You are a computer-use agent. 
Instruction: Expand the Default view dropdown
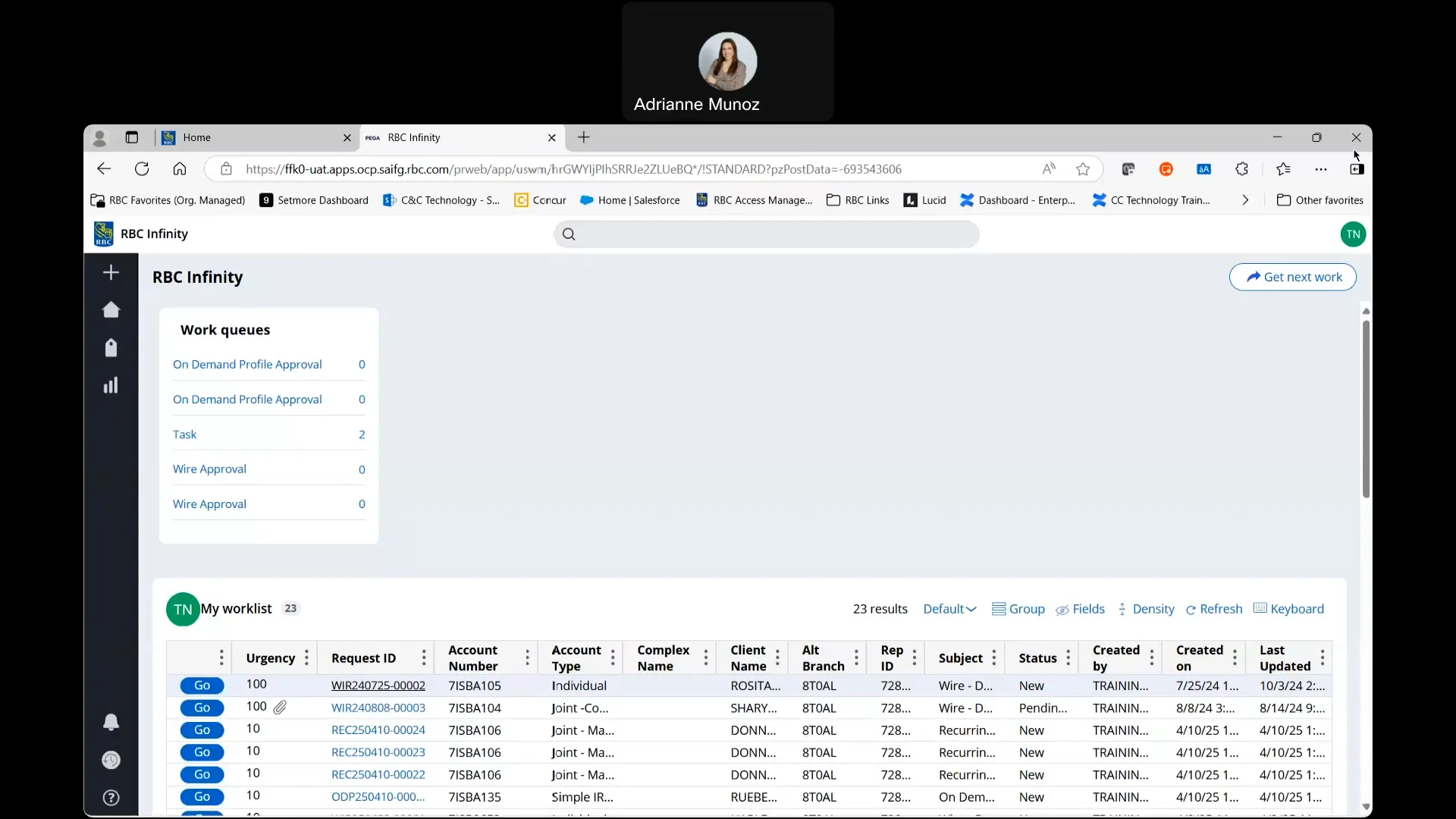(949, 609)
